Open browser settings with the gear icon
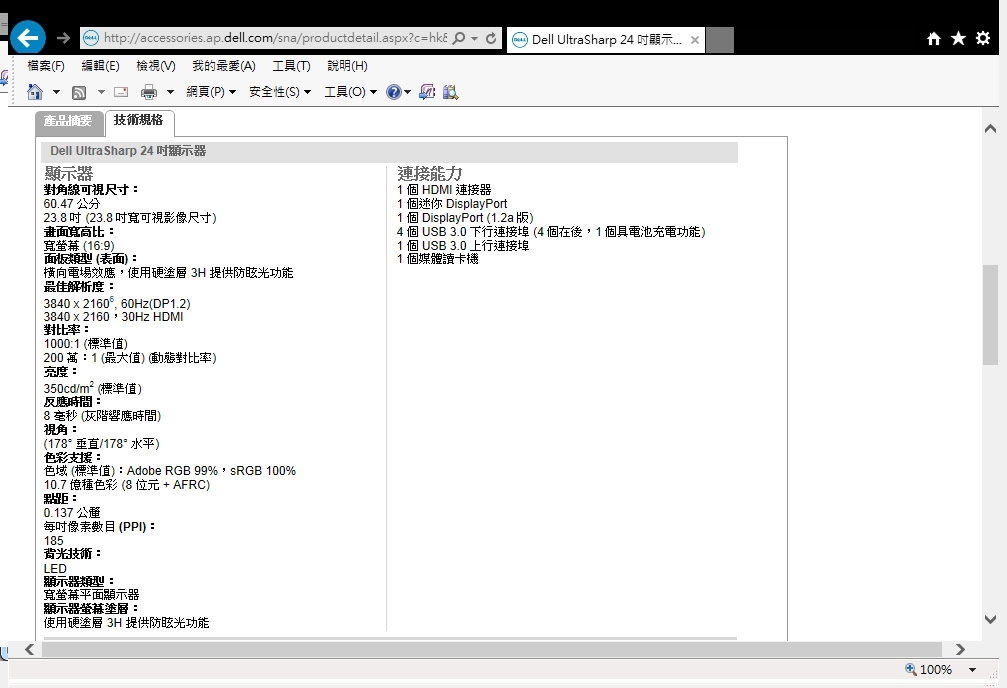 click(983, 38)
